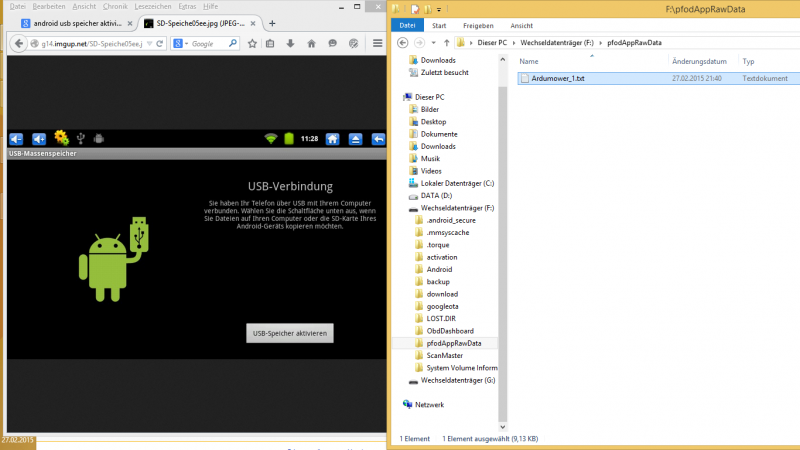The image size is (800, 450).
Task: Open .android_secure folder in tree
Action: 451,220
